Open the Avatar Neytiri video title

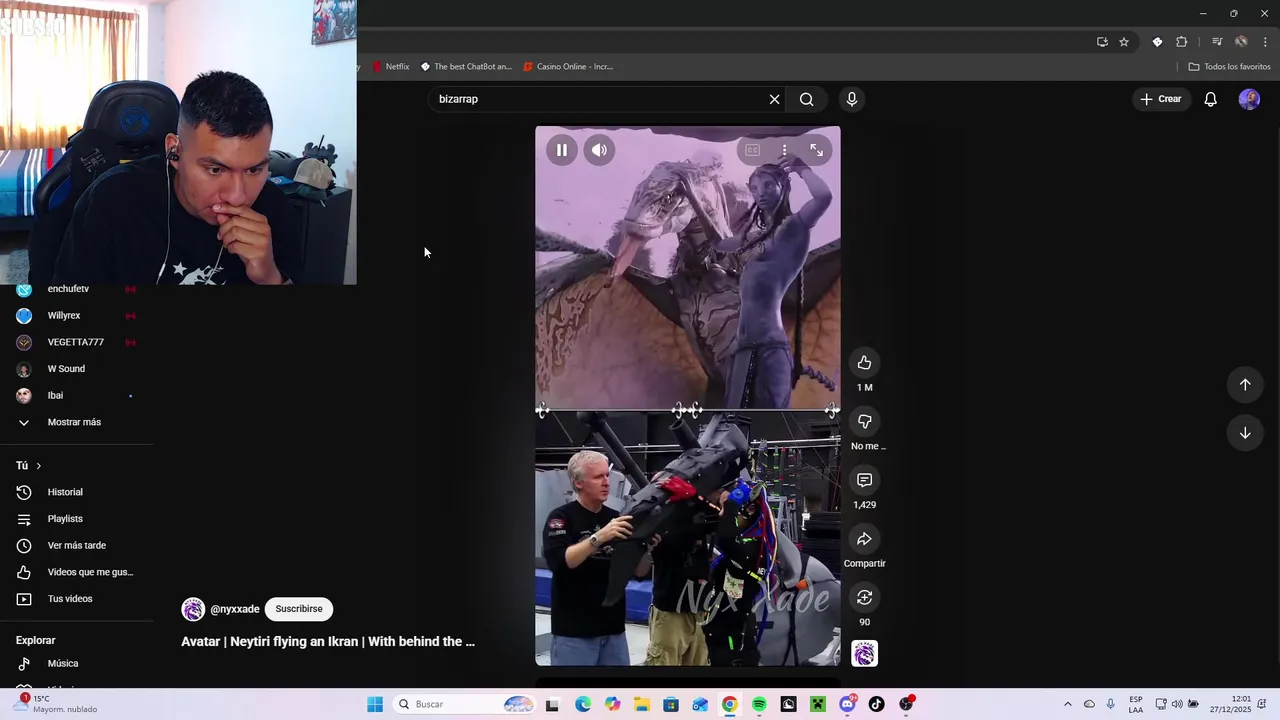tap(328, 642)
